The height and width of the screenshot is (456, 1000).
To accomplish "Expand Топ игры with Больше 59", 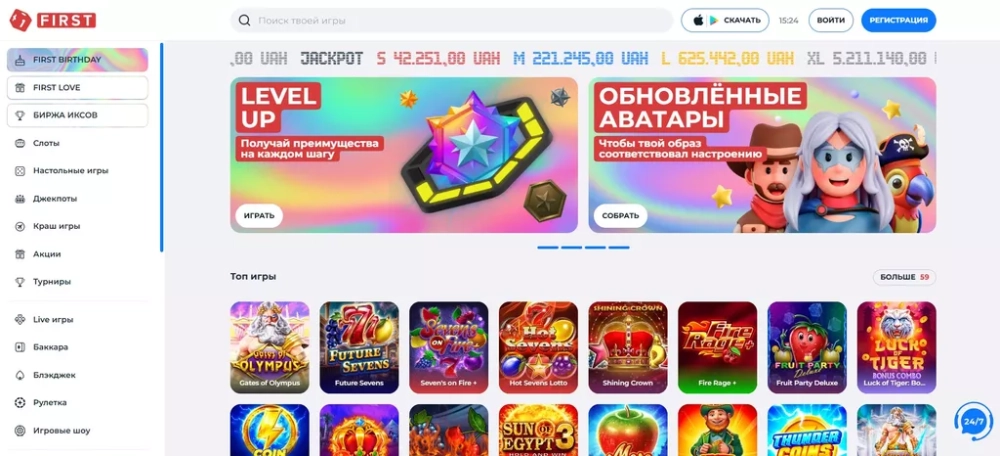I will [904, 277].
